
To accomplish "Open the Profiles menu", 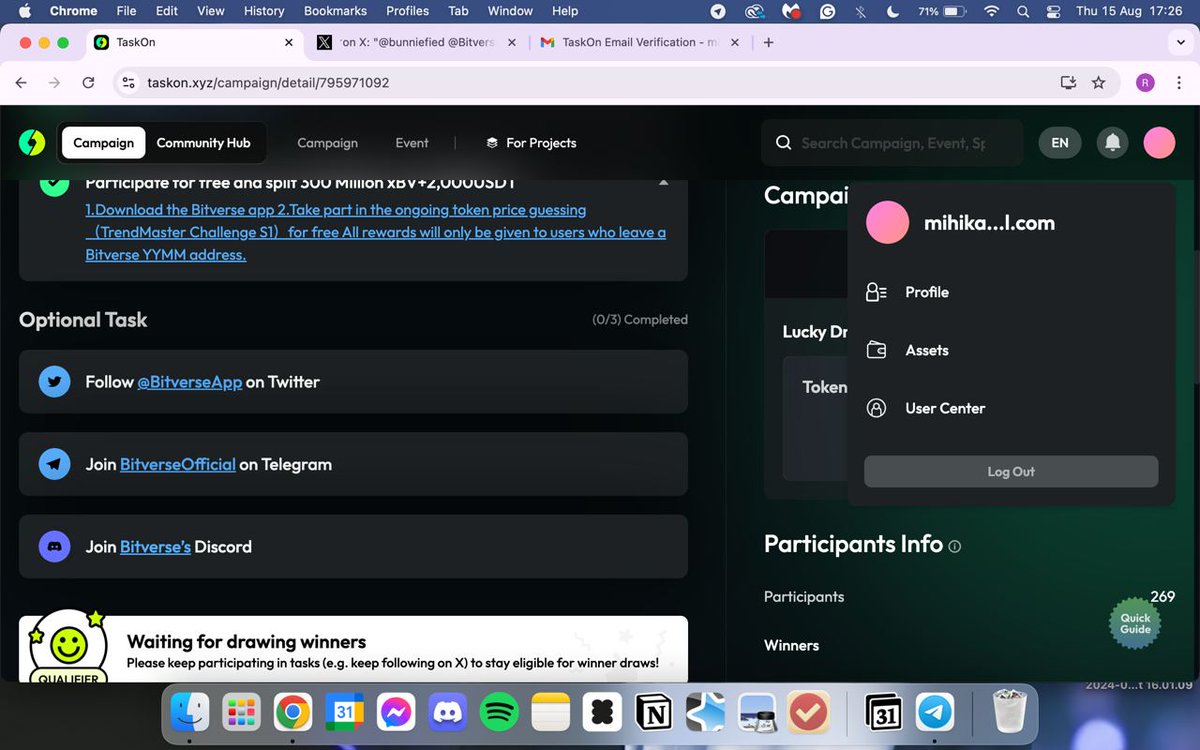I will tap(407, 11).
